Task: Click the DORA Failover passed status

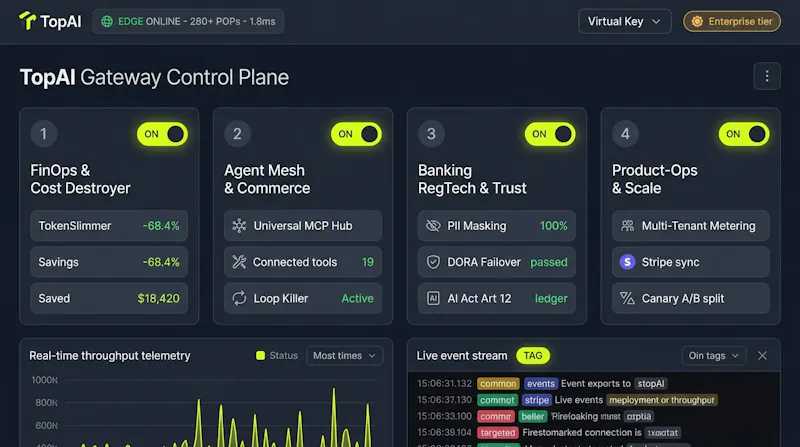Action: click(x=548, y=262)
